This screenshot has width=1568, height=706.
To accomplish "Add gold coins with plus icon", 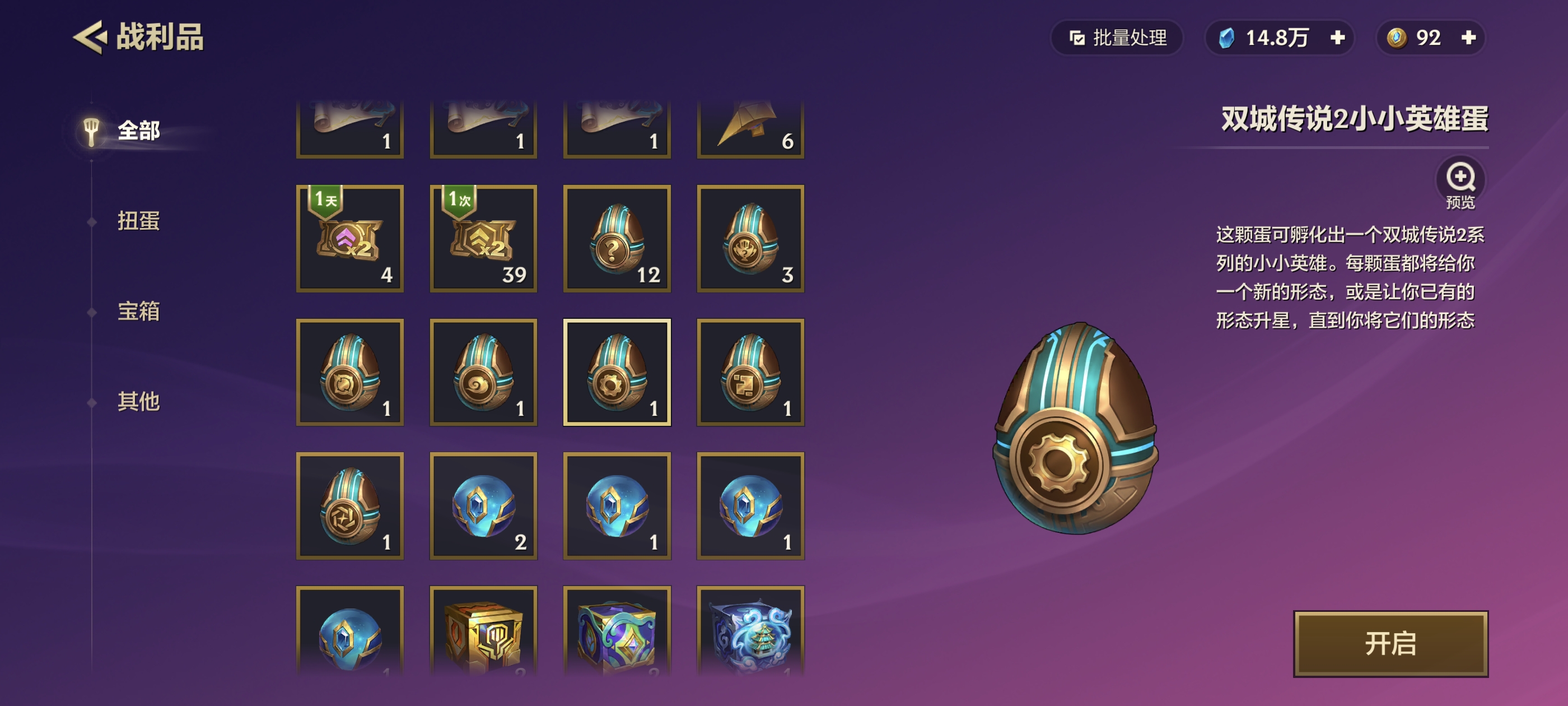I will click(1468, 38).
